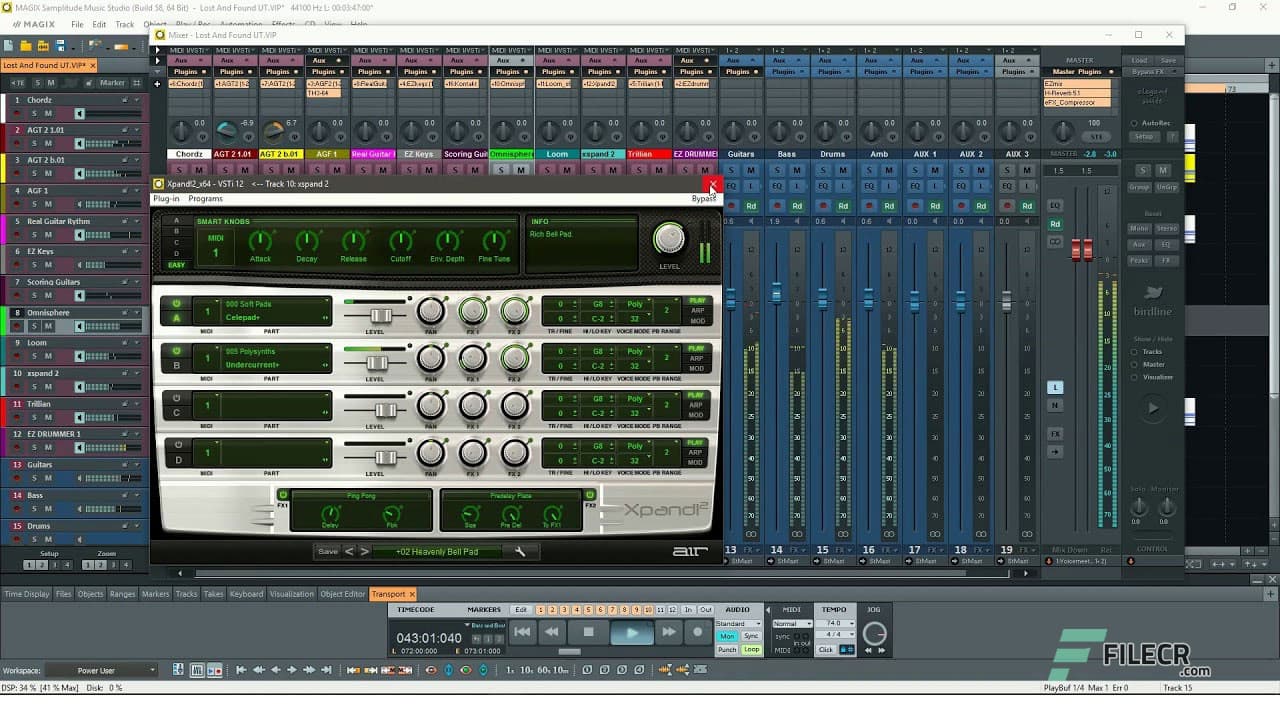Click the fast-forward icon in the Transport
The image size is (1280, 720).
pyautogui.click(x=667, y=631)
